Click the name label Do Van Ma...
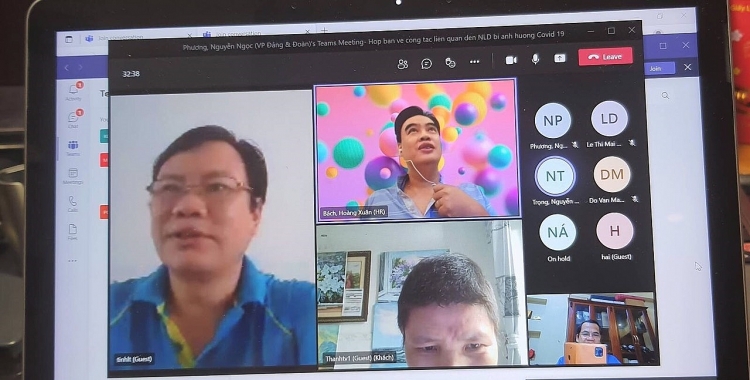The height and width of the screenshot is (380, 750). 607,200
